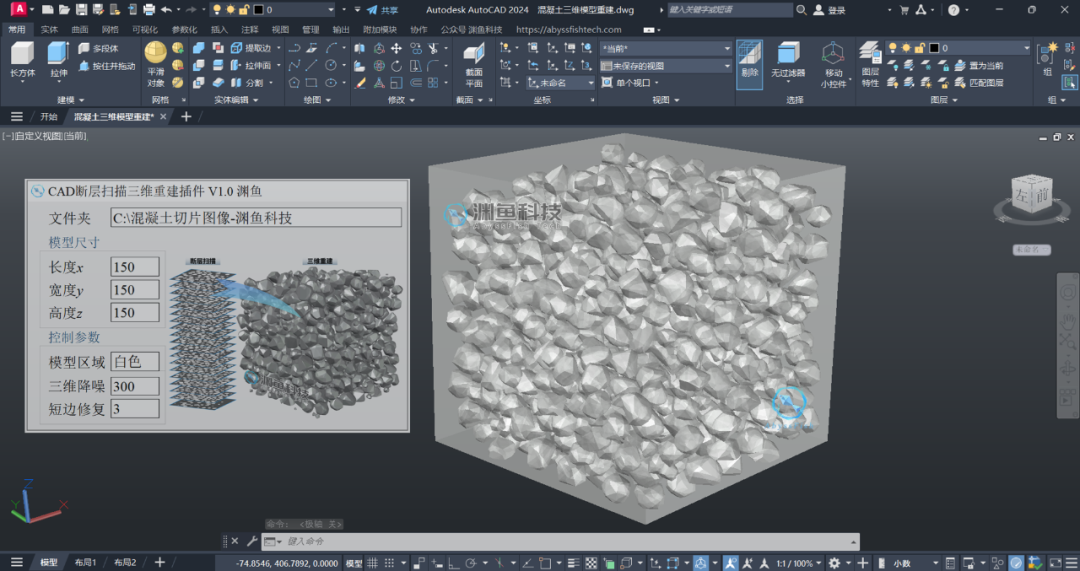Switch to the 实体 ribbon tab
Image resolution: width=1080 pixels, height=571 pixels.
point(50,30)
